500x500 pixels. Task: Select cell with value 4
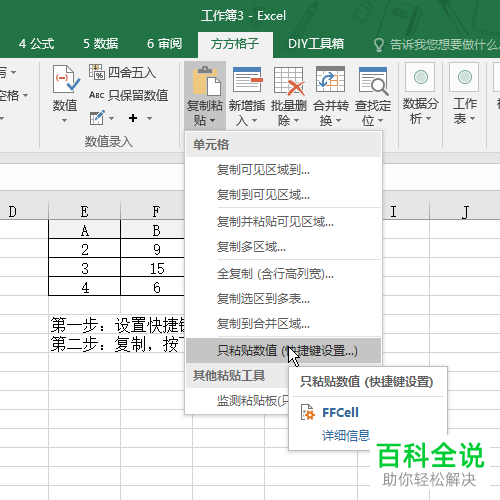click(x=84, y=287)
